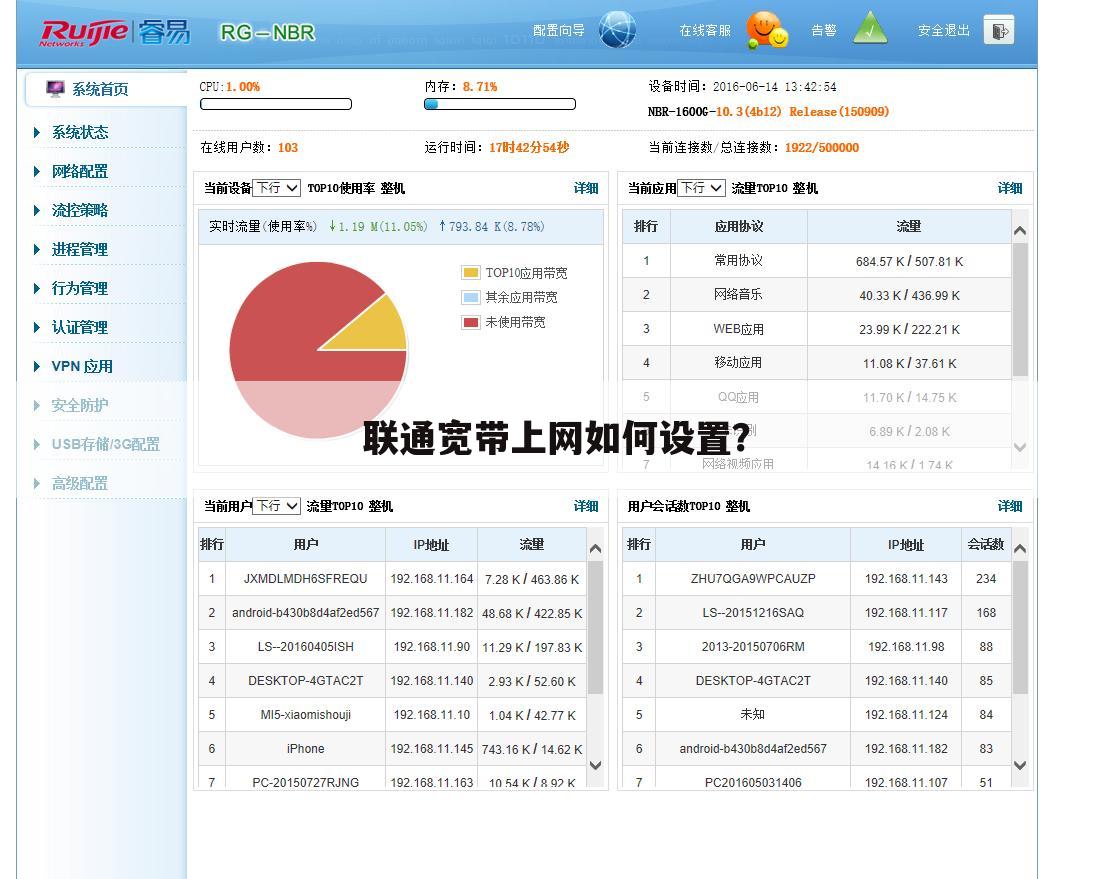Open 详细 for 当前应用 流量TOP10 panel
The image size is (1111, 879).
1010,188
